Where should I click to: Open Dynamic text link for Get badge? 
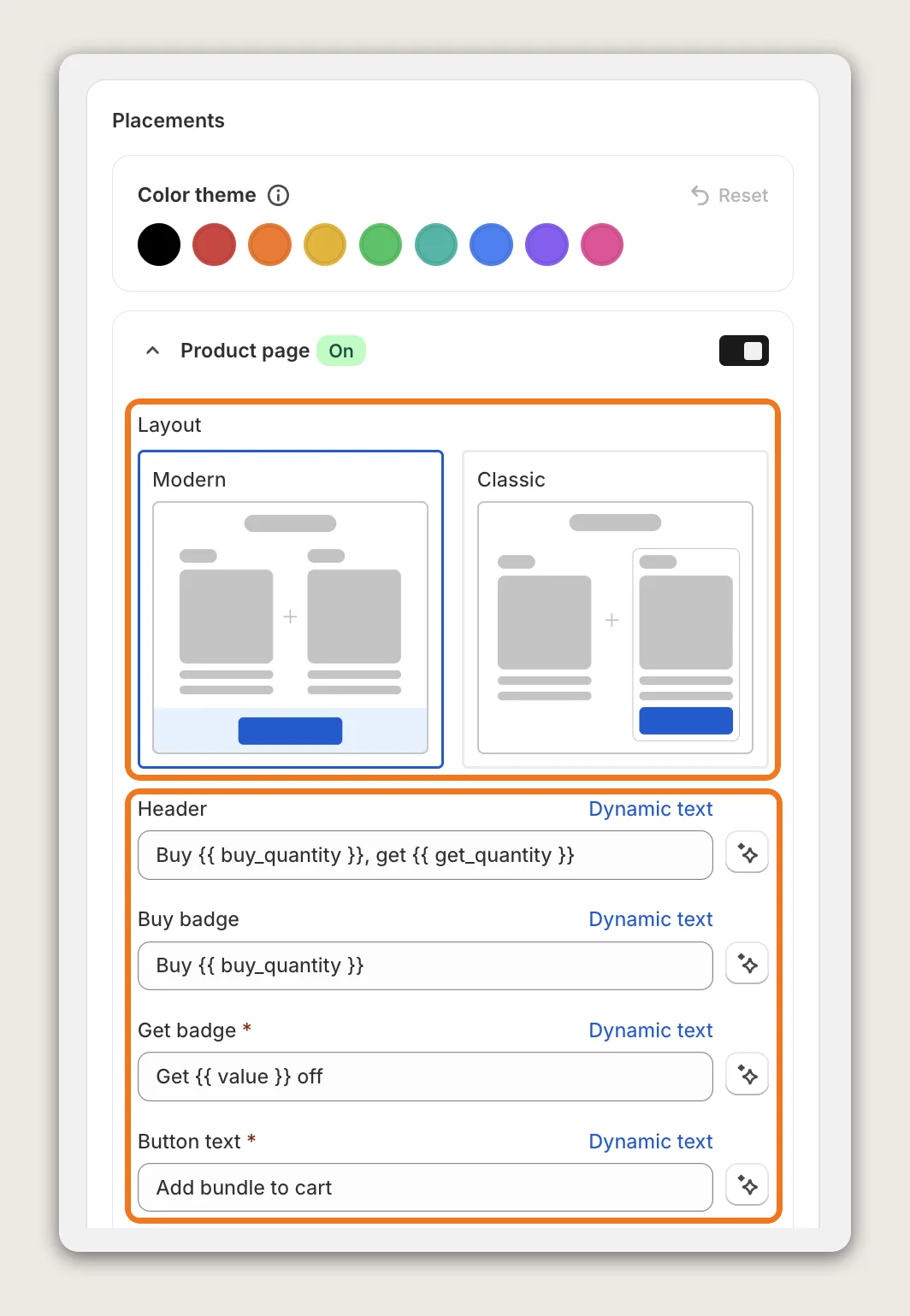click(x=651, y=1030)
